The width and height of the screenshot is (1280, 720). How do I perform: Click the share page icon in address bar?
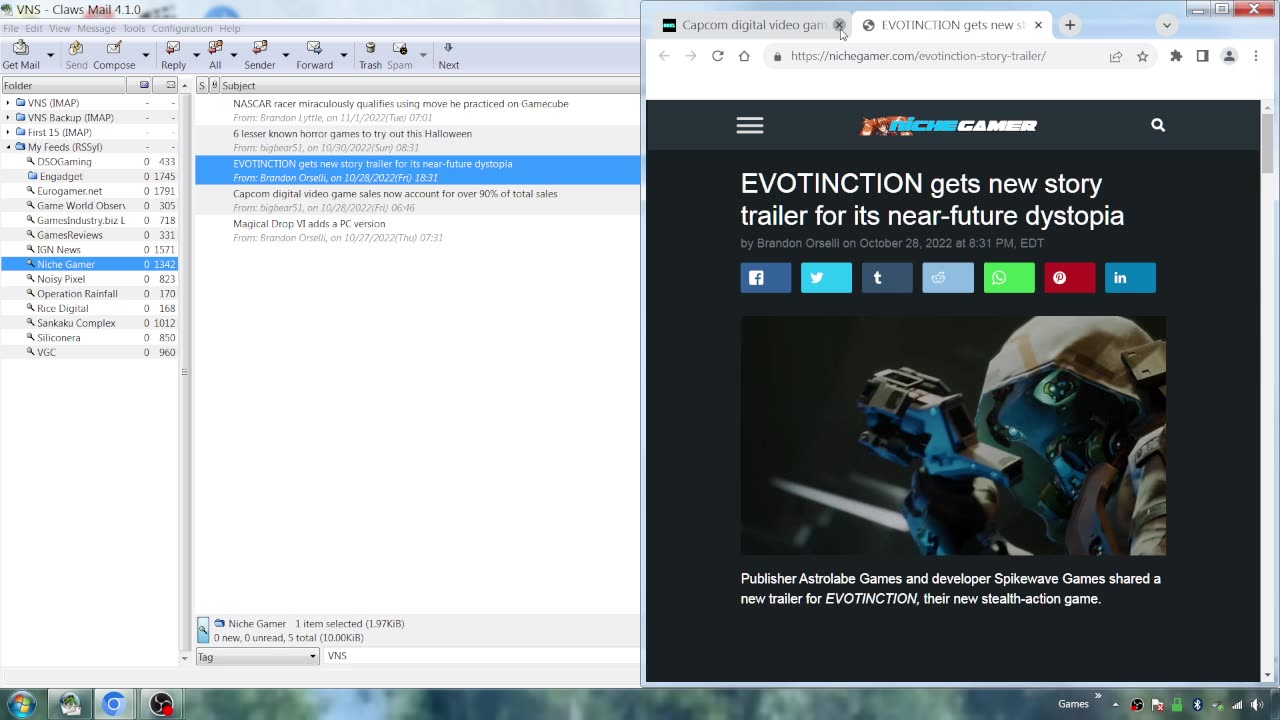click(x=1115, y=56)
